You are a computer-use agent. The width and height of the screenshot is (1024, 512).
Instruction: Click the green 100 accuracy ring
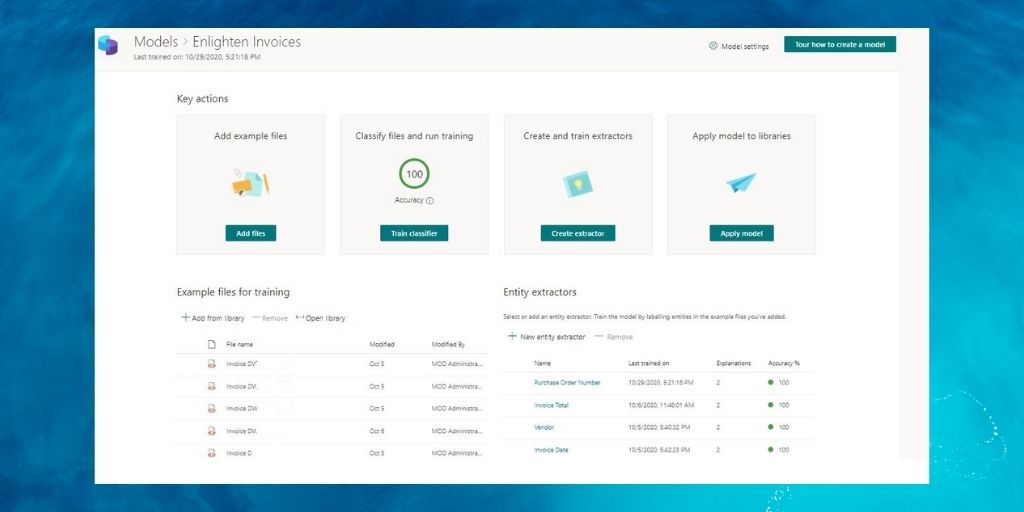(414, 174)
